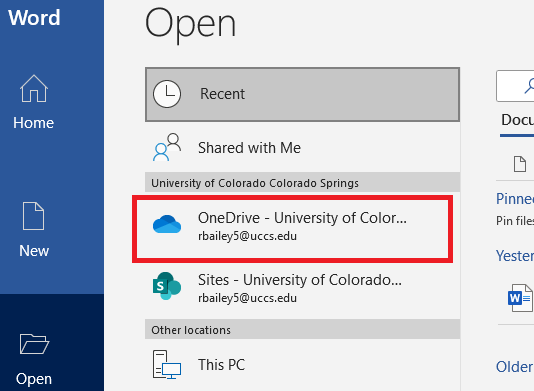Choose Shared with Me location

click(x=302, y=147)
